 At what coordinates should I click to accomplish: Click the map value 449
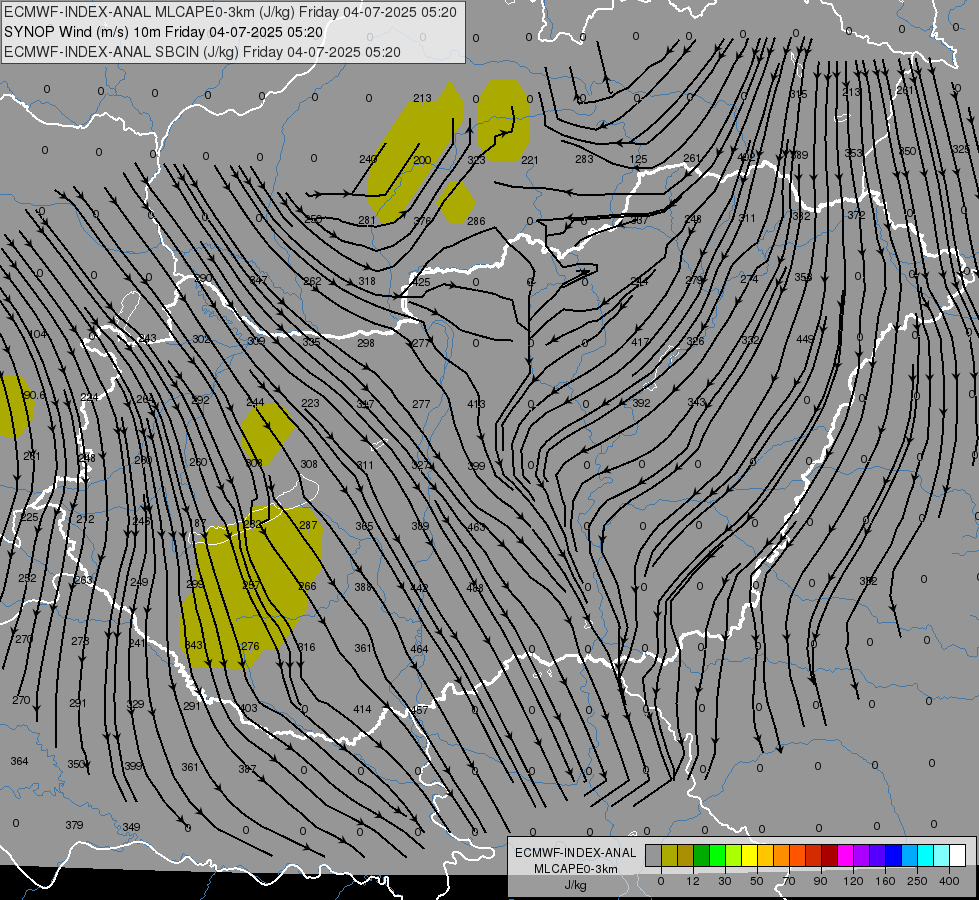tap(805, 339)
